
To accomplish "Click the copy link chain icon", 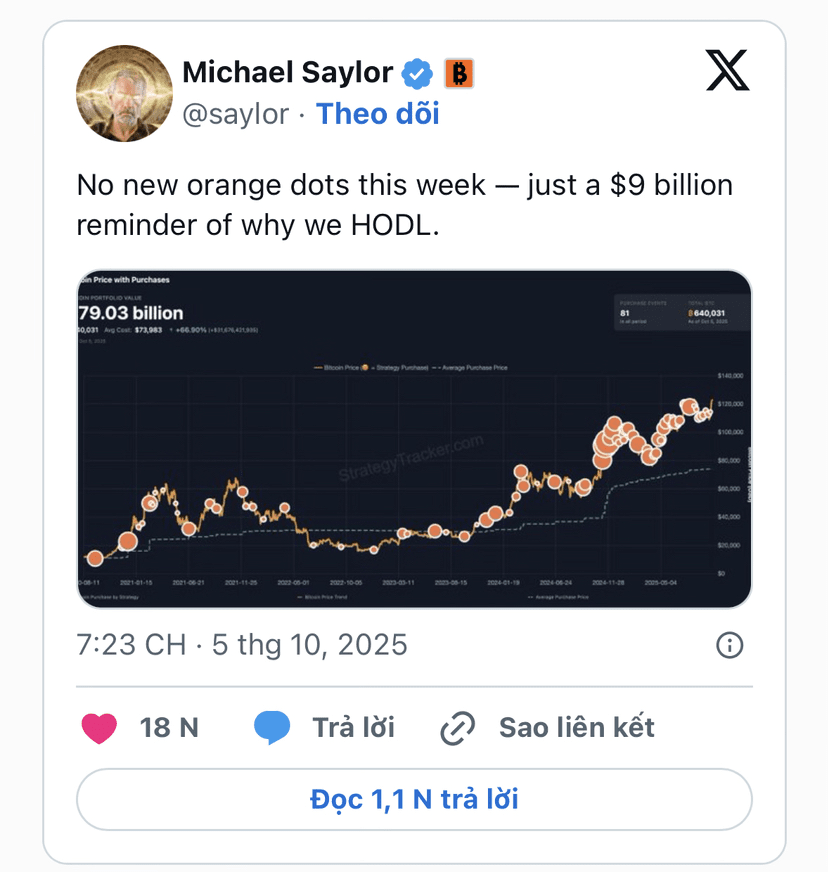I will click(x=458, y=728).
